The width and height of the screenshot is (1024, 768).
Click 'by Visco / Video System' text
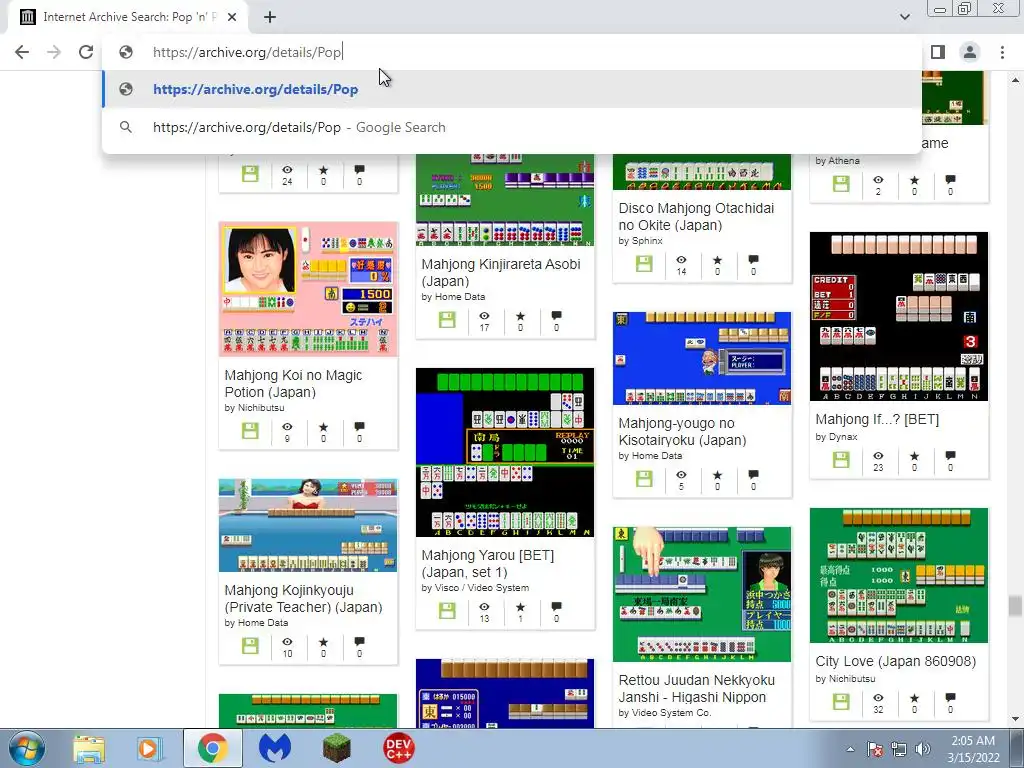pos(475,588)
